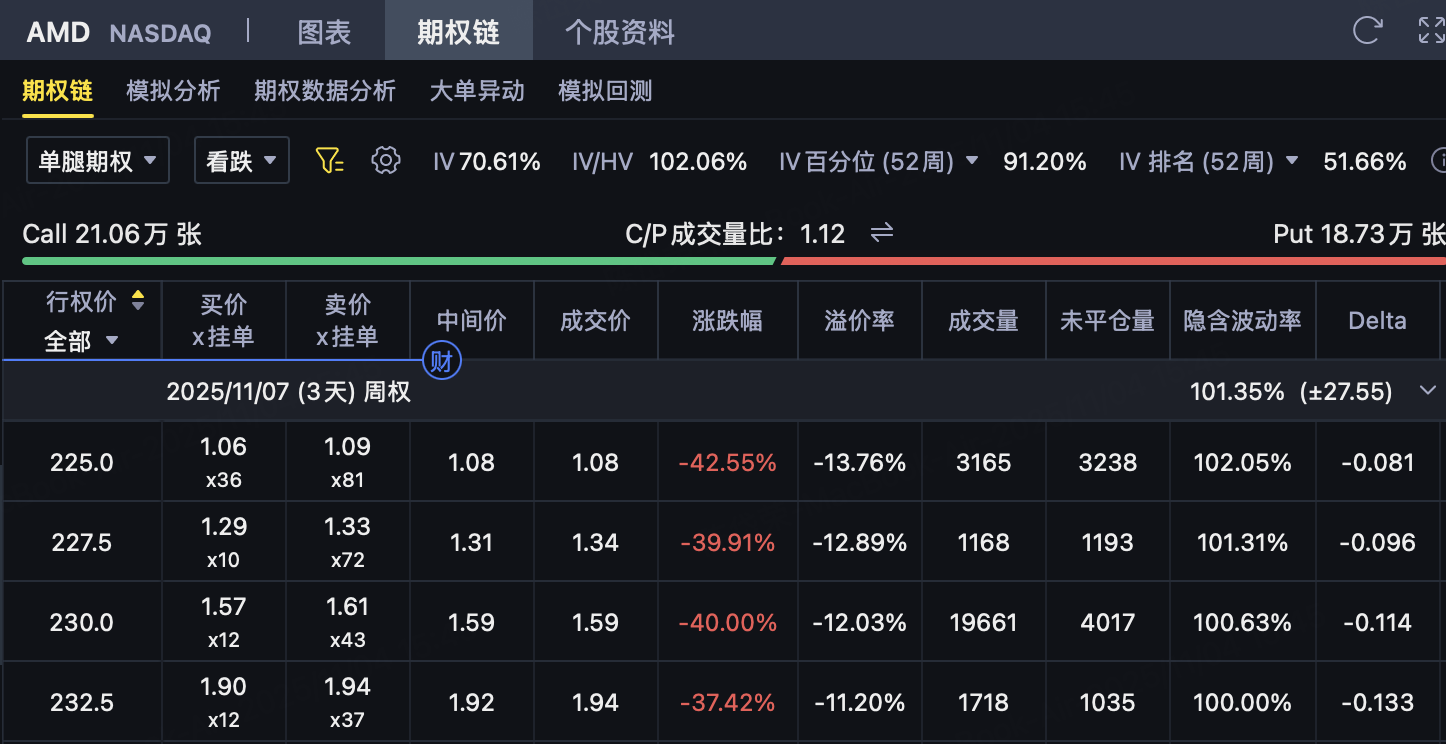
Task: Click the 成交量 column header
Action: pos(983,321)
